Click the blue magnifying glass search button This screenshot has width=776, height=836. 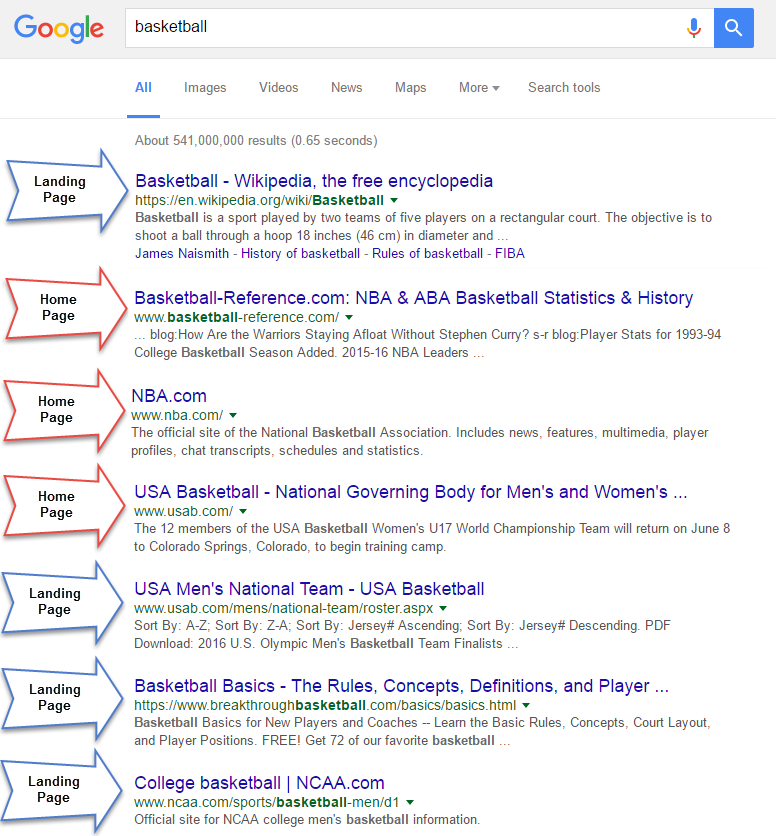pos(734,28)
